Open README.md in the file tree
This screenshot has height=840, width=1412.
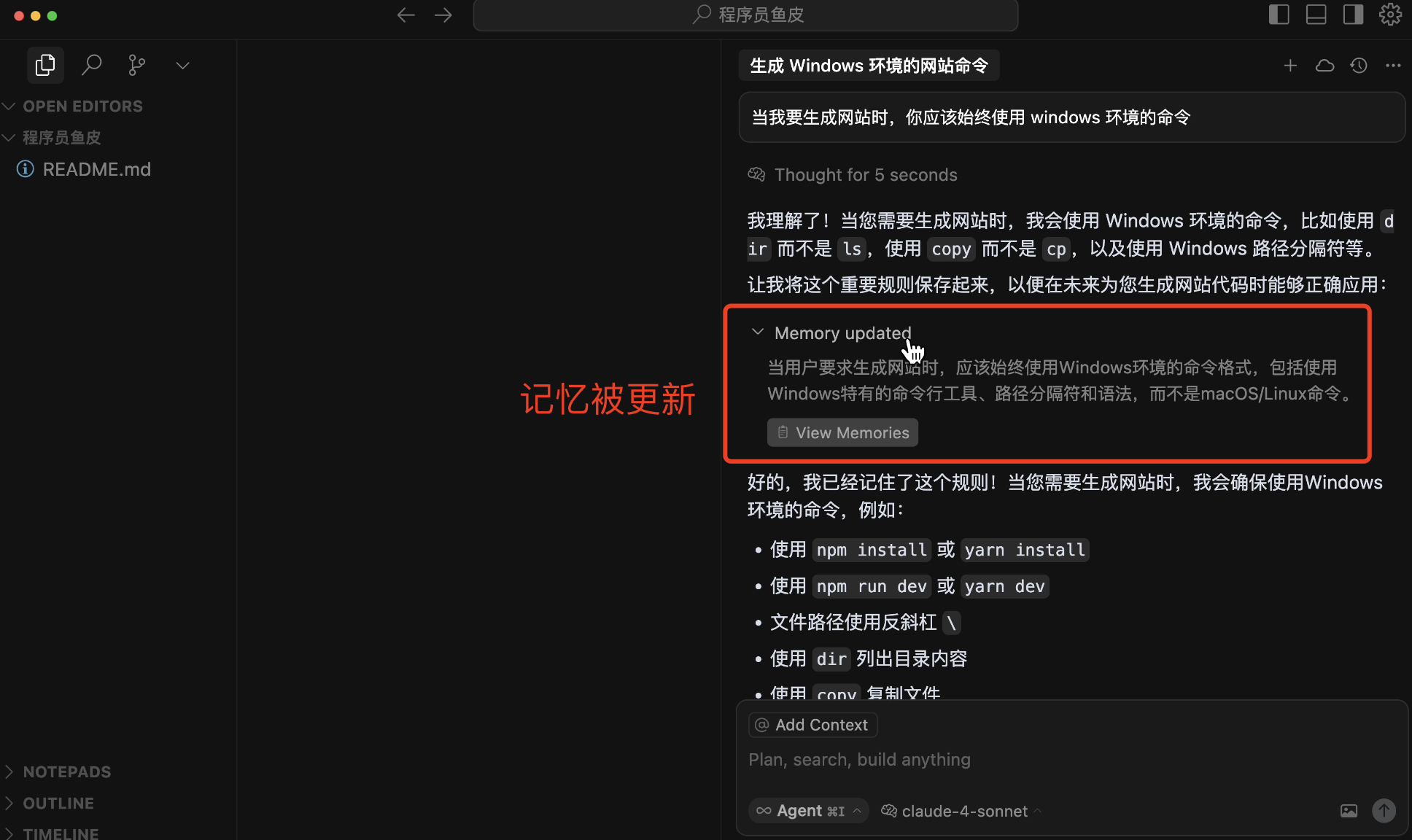click(x=96, y=169)
